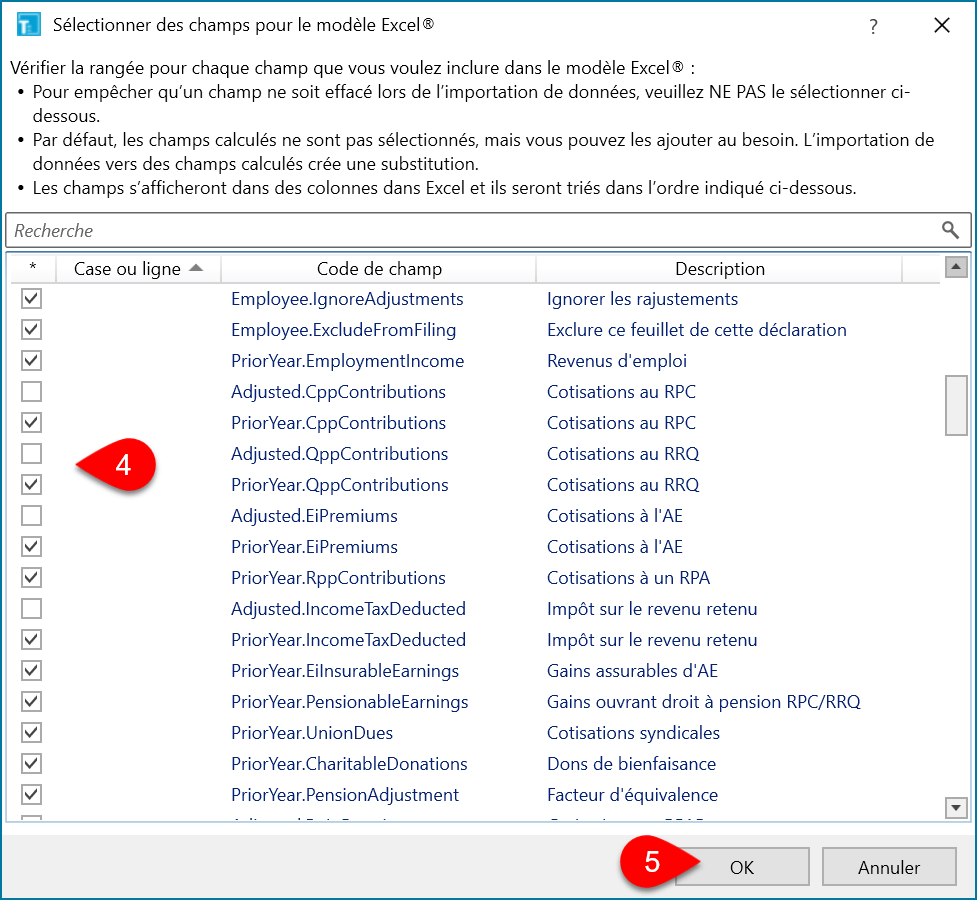Select Adjusted.CppContributions field code
The width and height of the screenshot is (977, 900).
(x=338, y=392)
